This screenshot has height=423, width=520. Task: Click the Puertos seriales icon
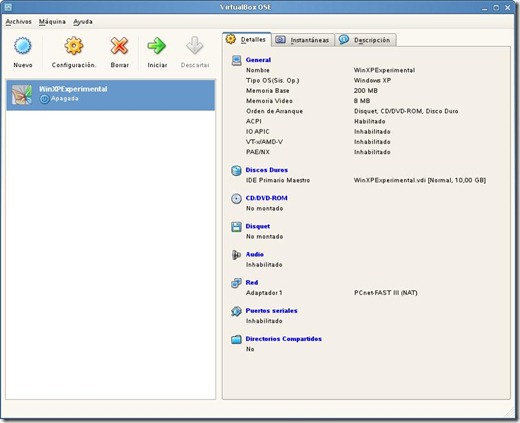point(236,311)
